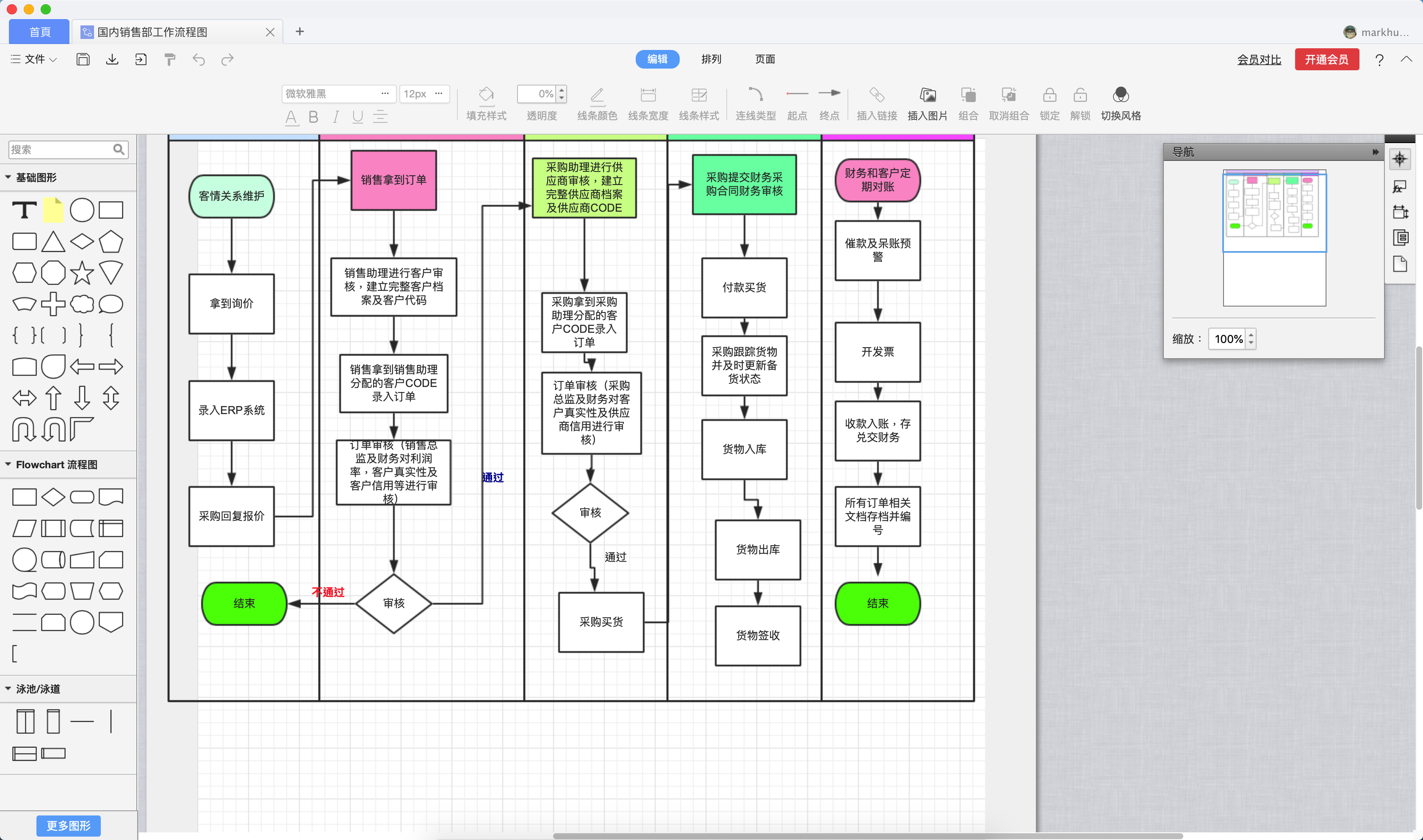
Task: Select the 销售拿到订单 pink box
Action: tap(393, 180)
